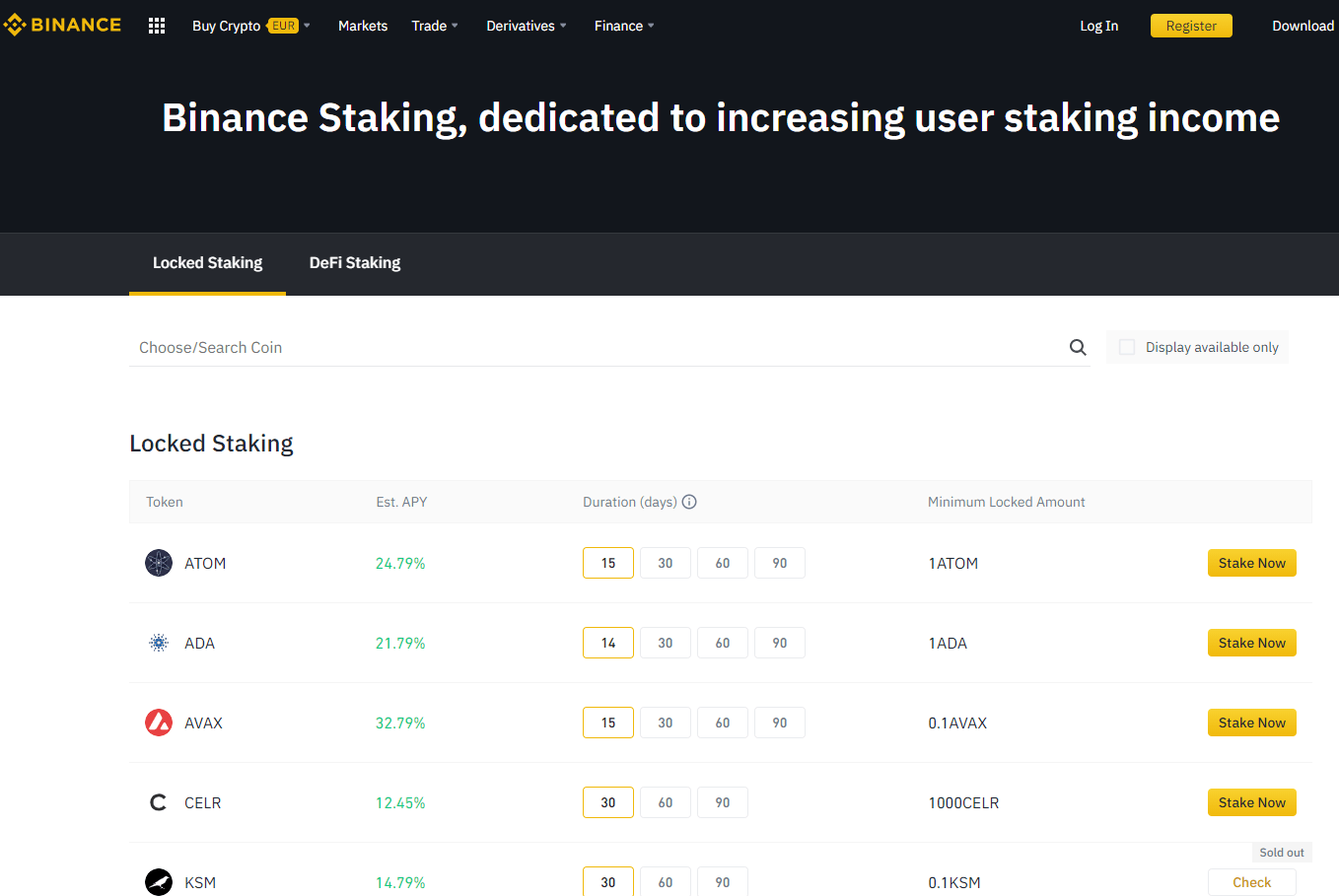Image resolution: width=1339 pixels, height=896 pixels.
Task: Select 60-day duration for KSM
Action: click(x=666, y=881)
